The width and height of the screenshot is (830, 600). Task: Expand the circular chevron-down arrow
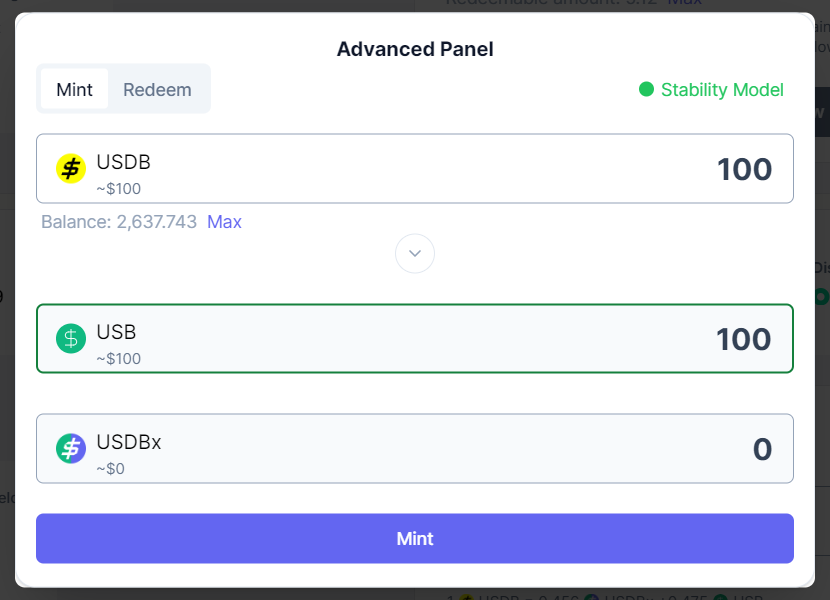(415, 254)
